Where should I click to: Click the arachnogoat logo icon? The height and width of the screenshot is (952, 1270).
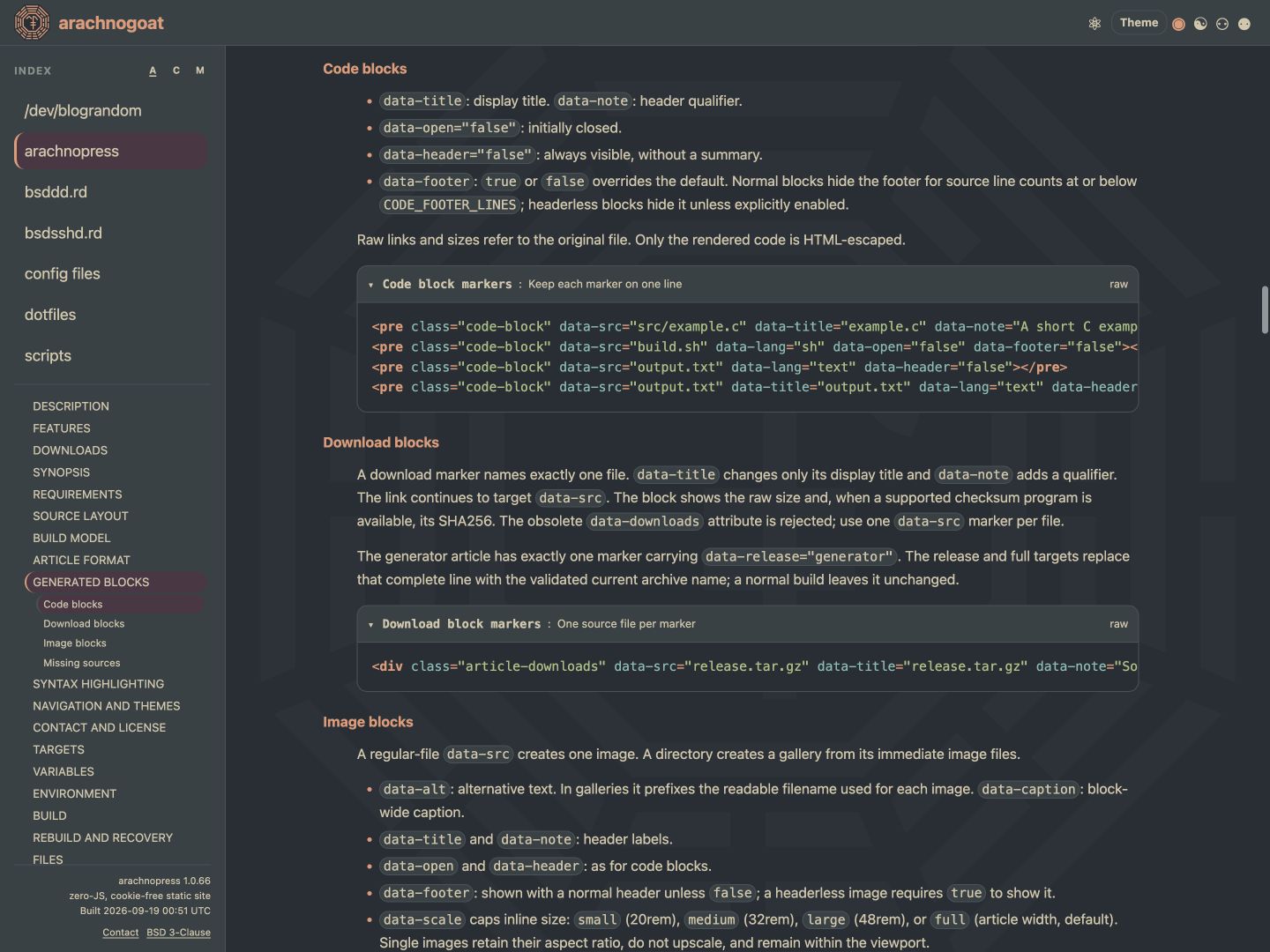click(x=33, y=23)
